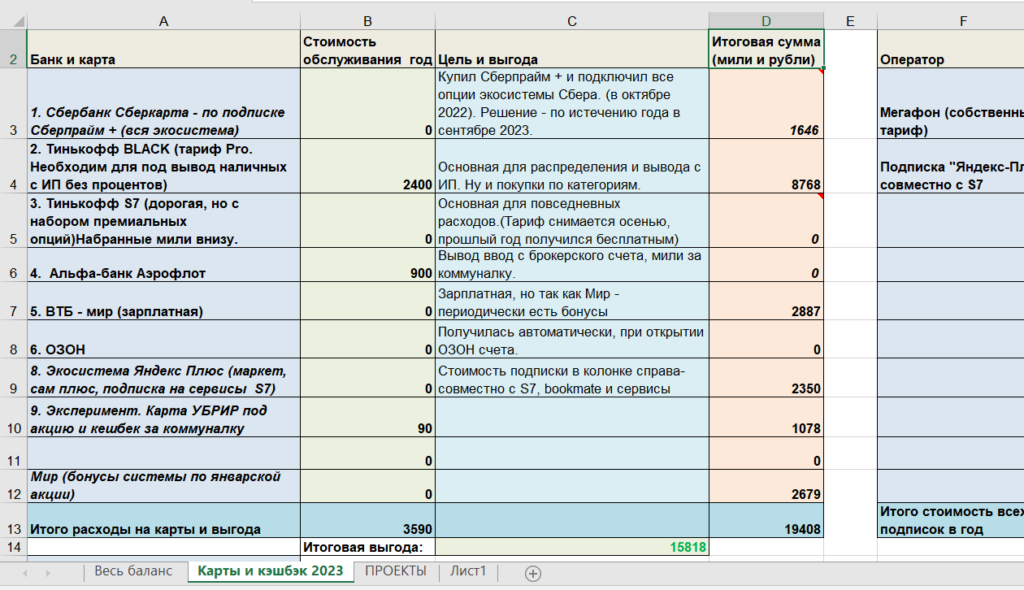Viewport: 1024px width, 590px height.
Task: Click the 'Стоимость обслуживания год' header cell
Action: (x=368, y=49)
